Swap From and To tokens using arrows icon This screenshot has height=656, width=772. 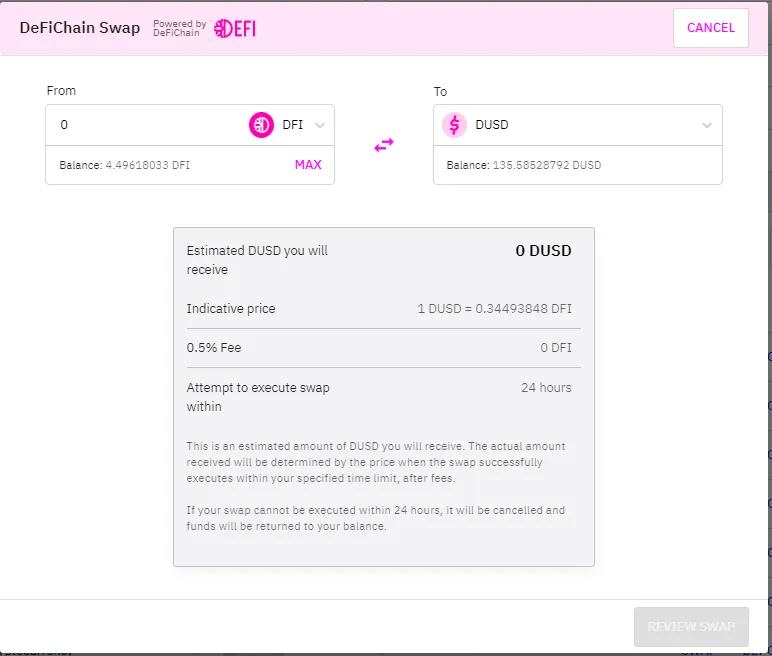[x=384, y=145]
